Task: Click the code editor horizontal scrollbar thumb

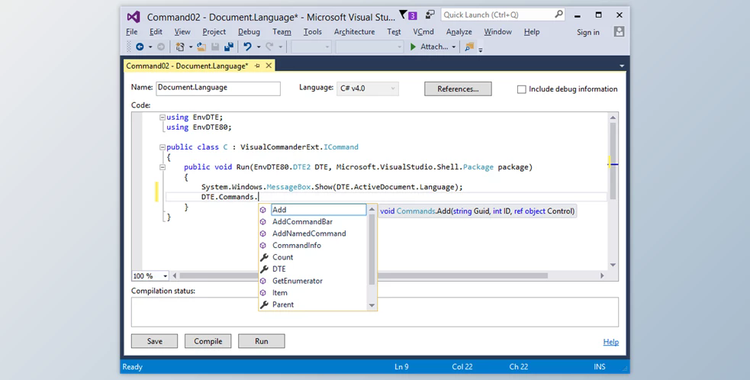Action: (364, 276)
